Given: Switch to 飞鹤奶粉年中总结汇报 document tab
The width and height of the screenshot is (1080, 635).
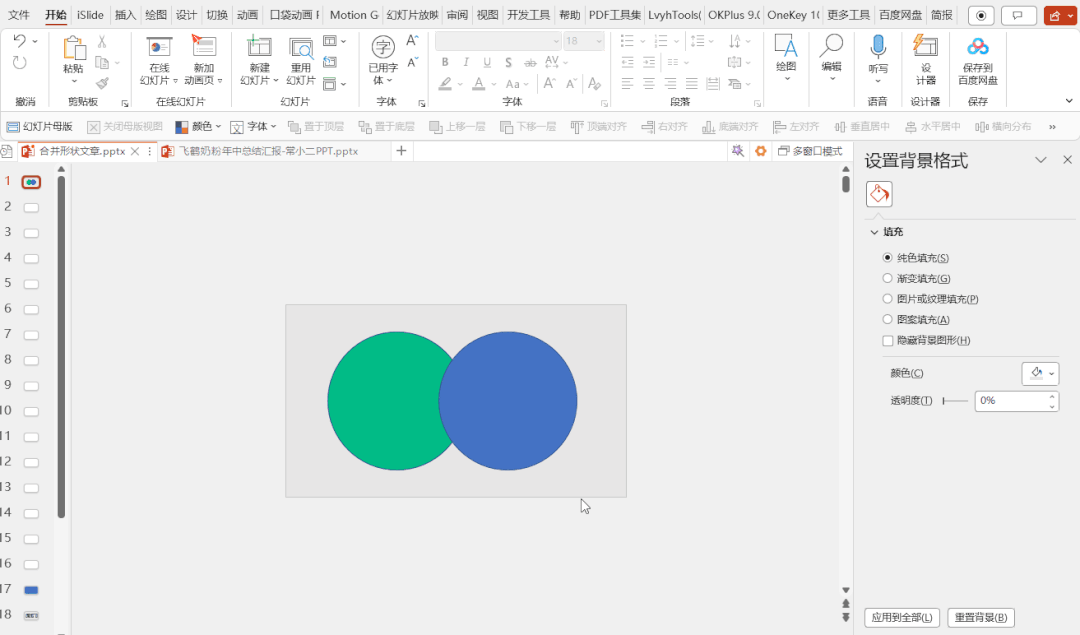Looking at the screenshot, I should [269, 151].
